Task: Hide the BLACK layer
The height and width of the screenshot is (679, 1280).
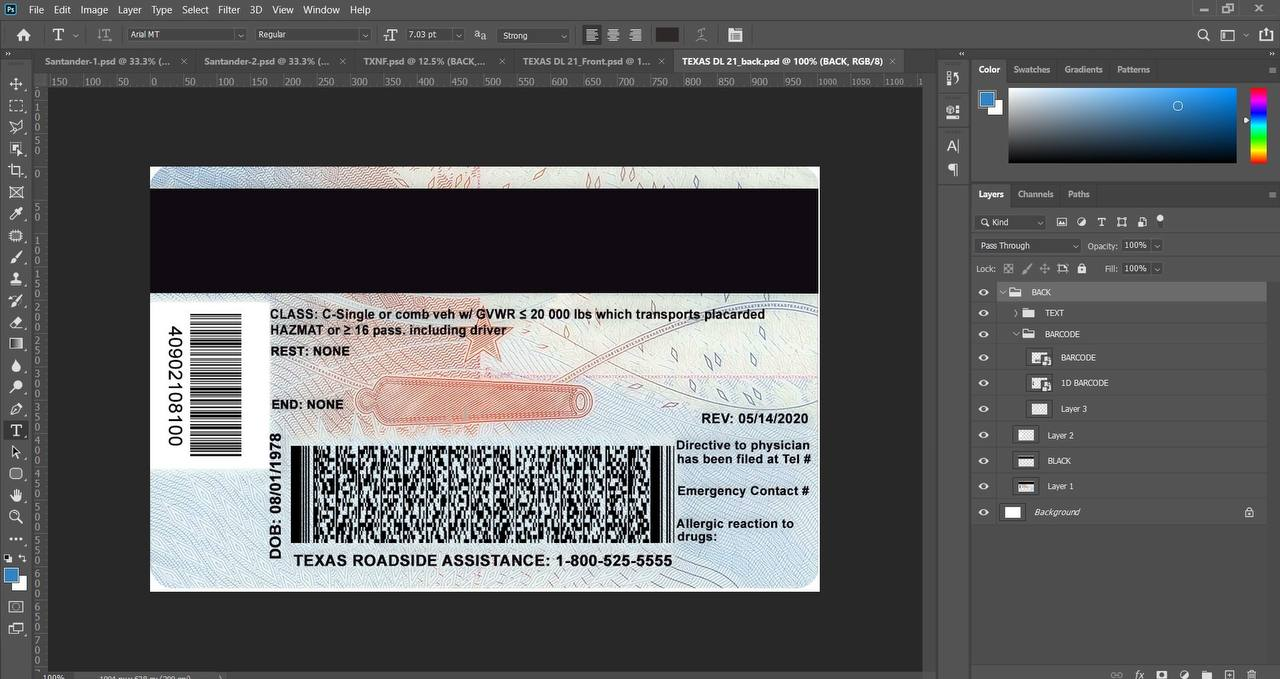Action: pyautogui.click(x=983, y=461)
